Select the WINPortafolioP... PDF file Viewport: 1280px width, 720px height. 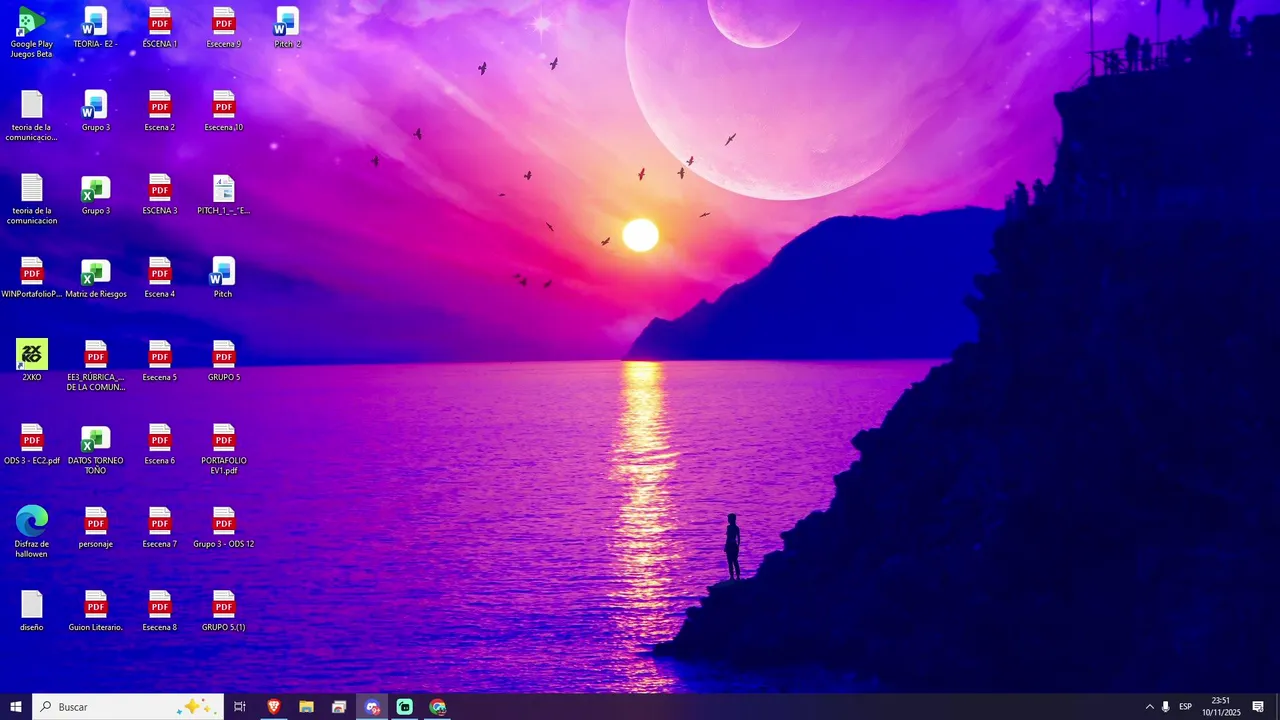tap(32, 278)
